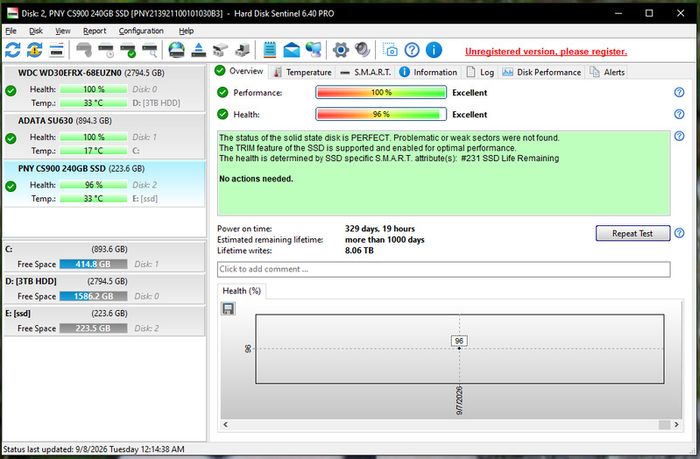
Task: Click help icon beside Health rating
Action: point(679,114)
